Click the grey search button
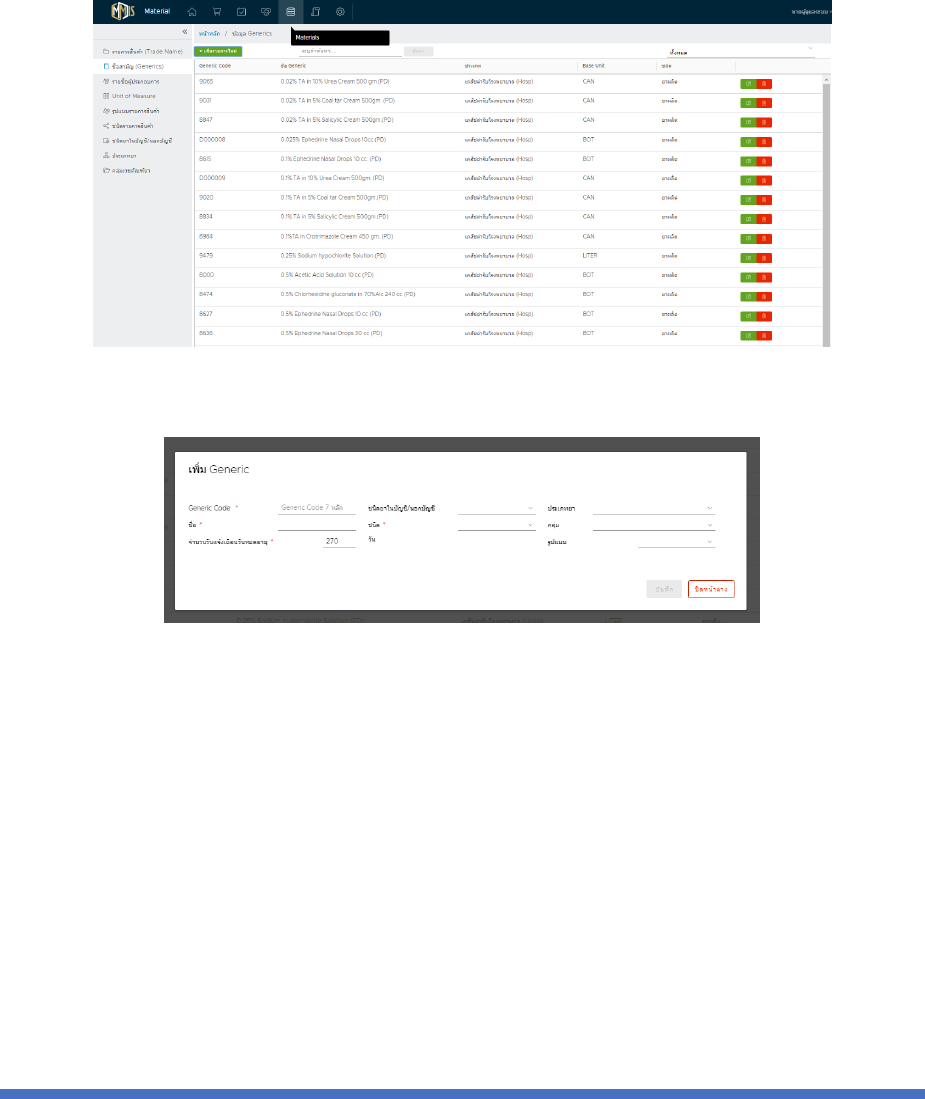The image size is (925, 1099). pyautogui.click(x=418, y=51)
